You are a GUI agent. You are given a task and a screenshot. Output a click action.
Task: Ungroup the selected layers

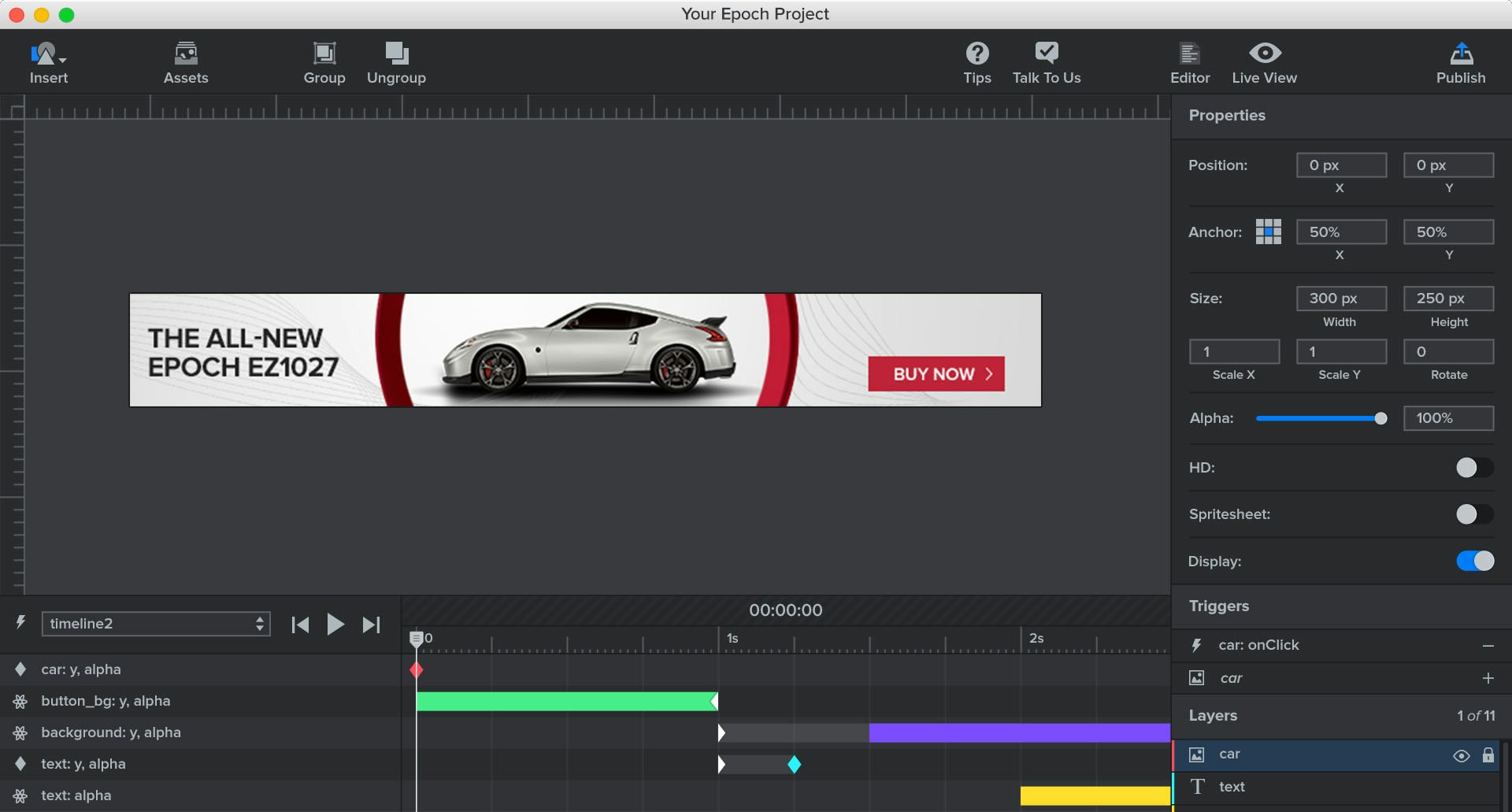point(396,63)
